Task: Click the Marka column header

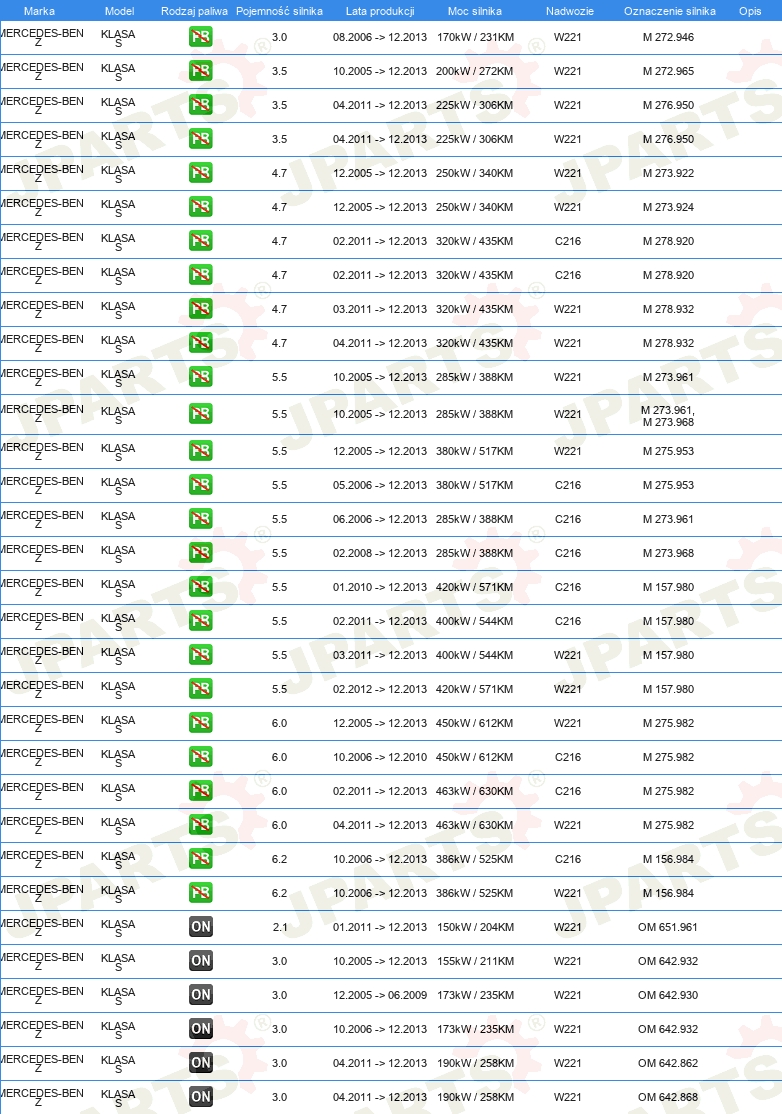Action: (x=39, y=11)
